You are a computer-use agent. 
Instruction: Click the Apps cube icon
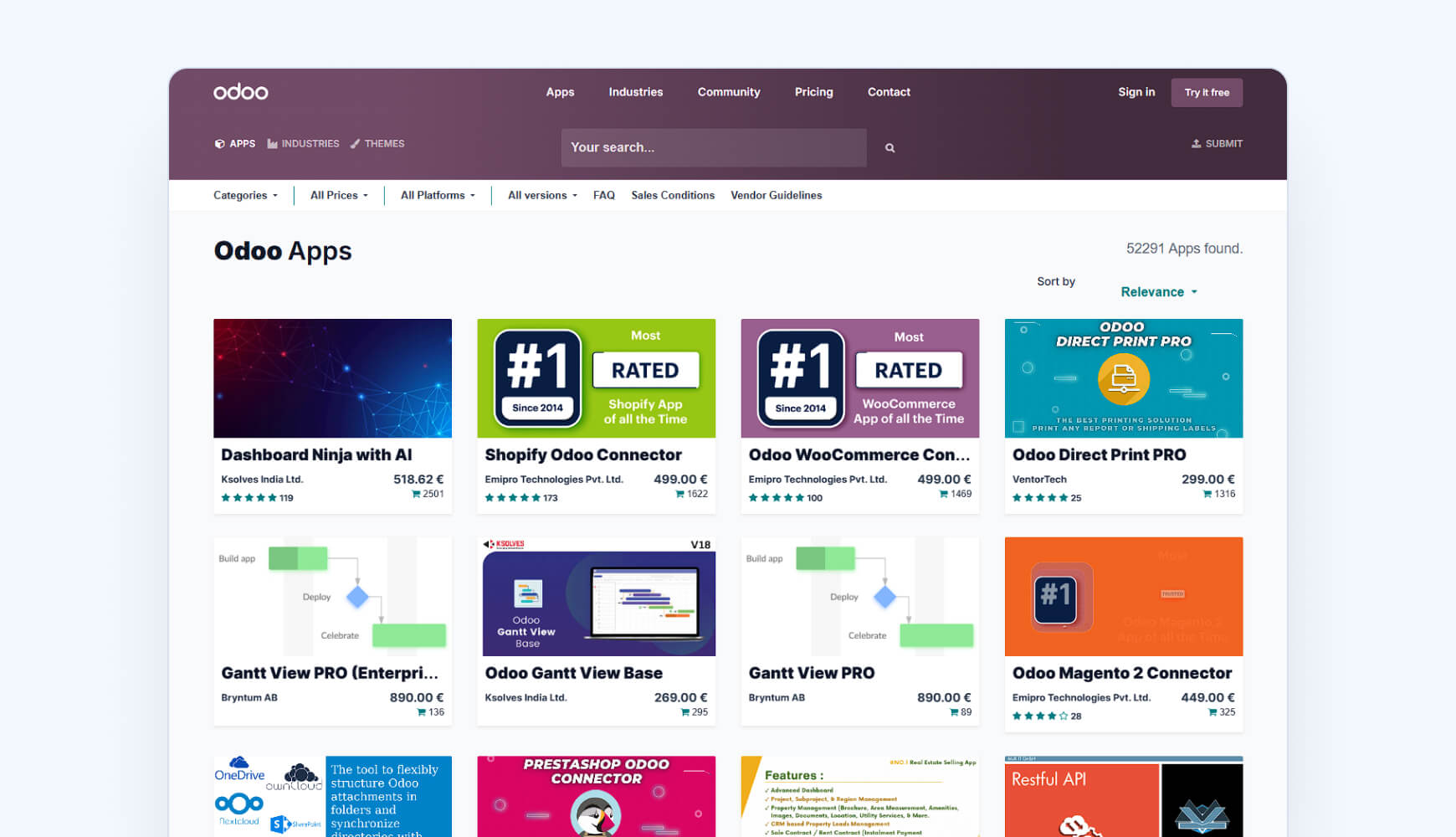219,144
